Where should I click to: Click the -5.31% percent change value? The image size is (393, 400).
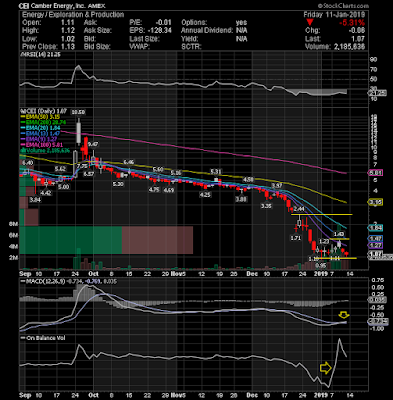pos(351,23)
